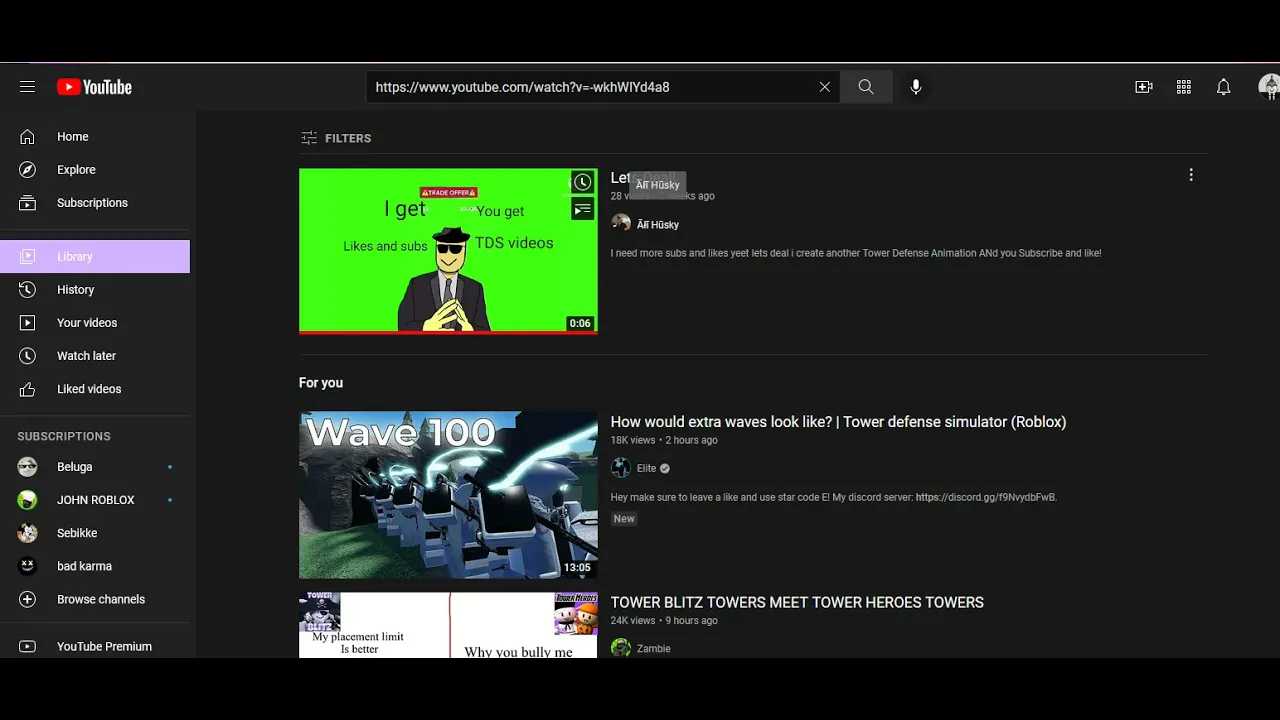Open Liked videos in sidebar
The image size is (1280, 720).
[x=95, y=389]
